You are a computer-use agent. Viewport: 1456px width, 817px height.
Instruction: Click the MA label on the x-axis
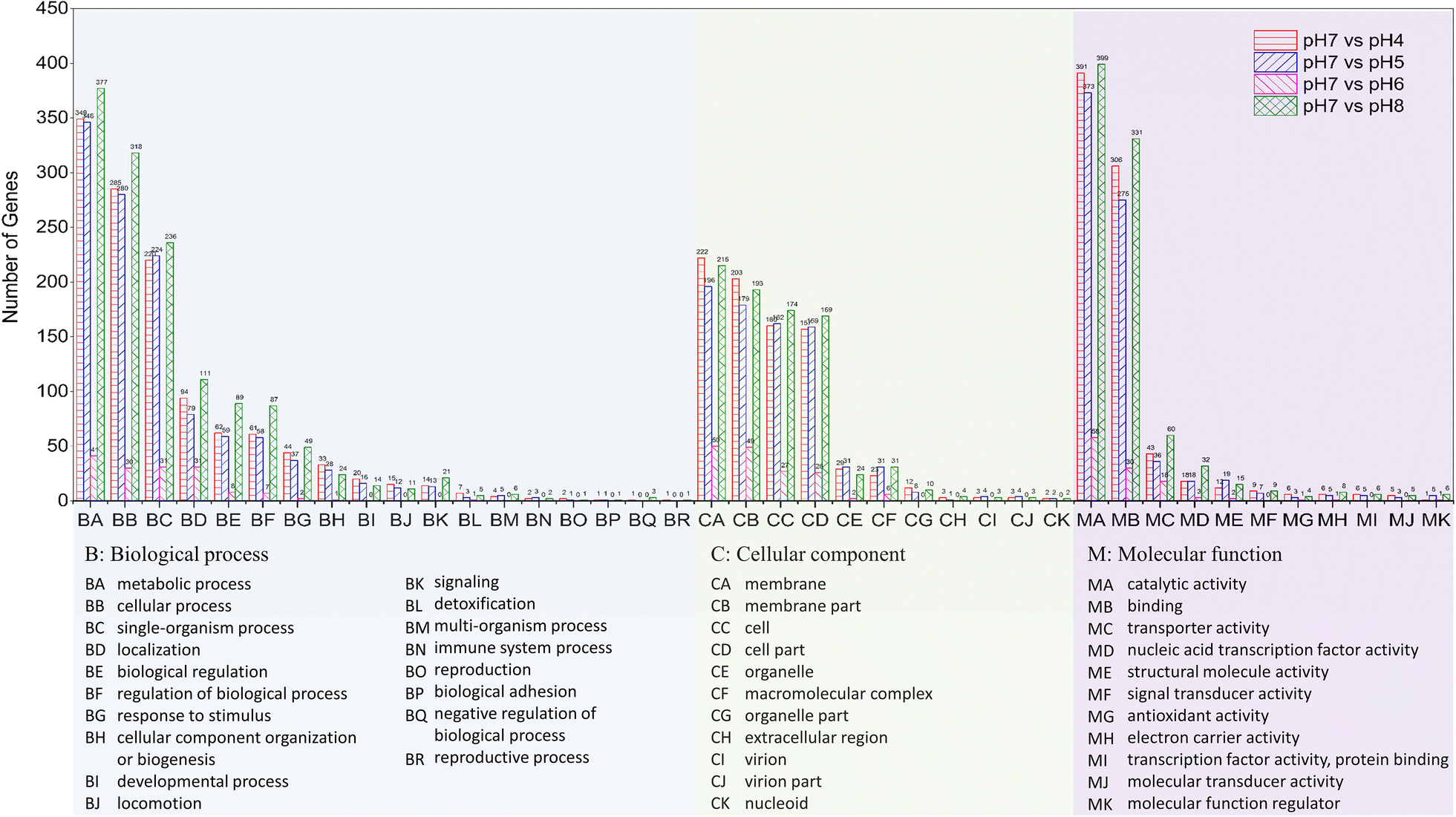pyautogui.click(x=1091, y=520)
